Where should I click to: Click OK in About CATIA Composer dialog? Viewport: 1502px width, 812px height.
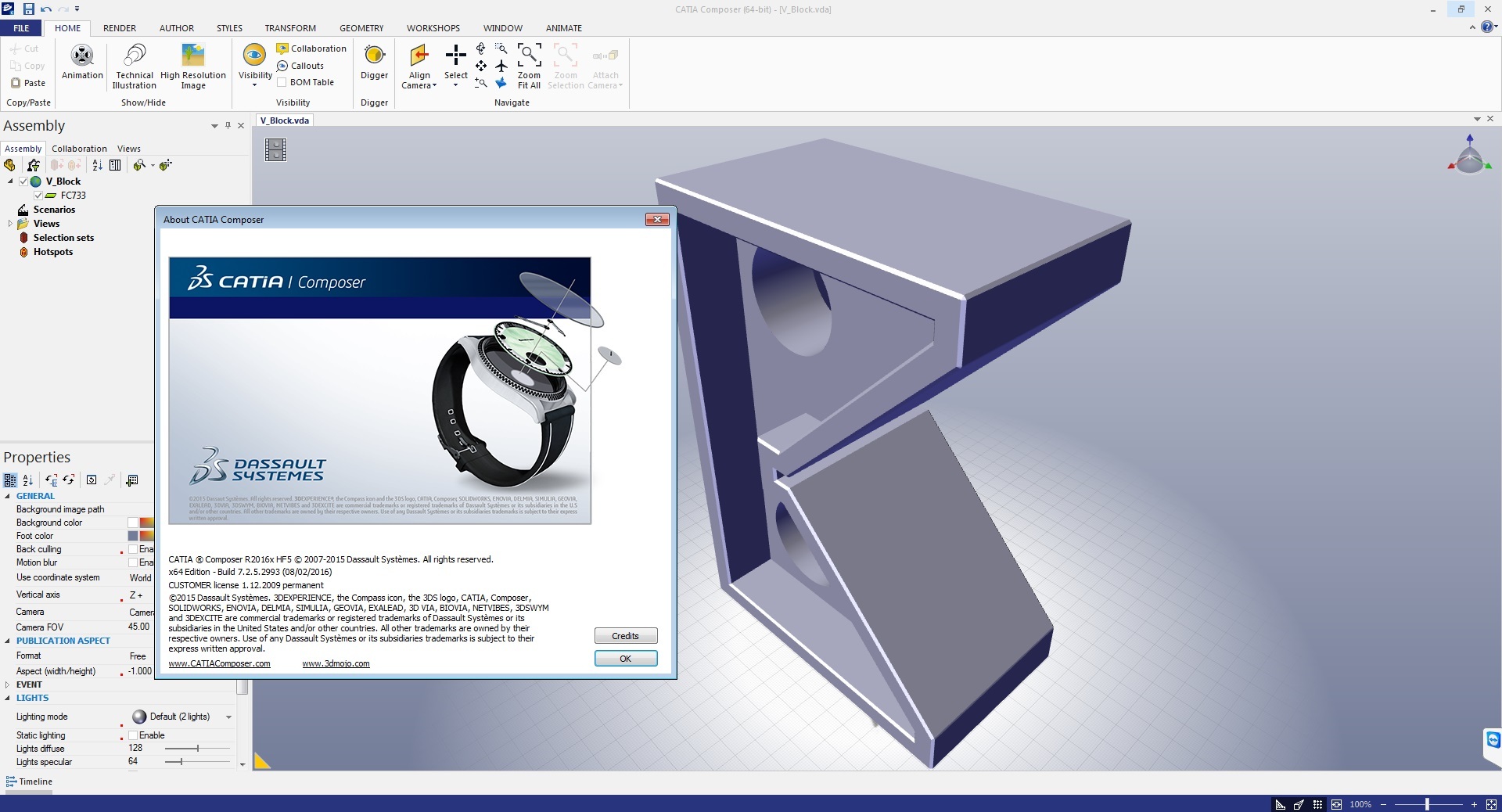coord(626,659)
